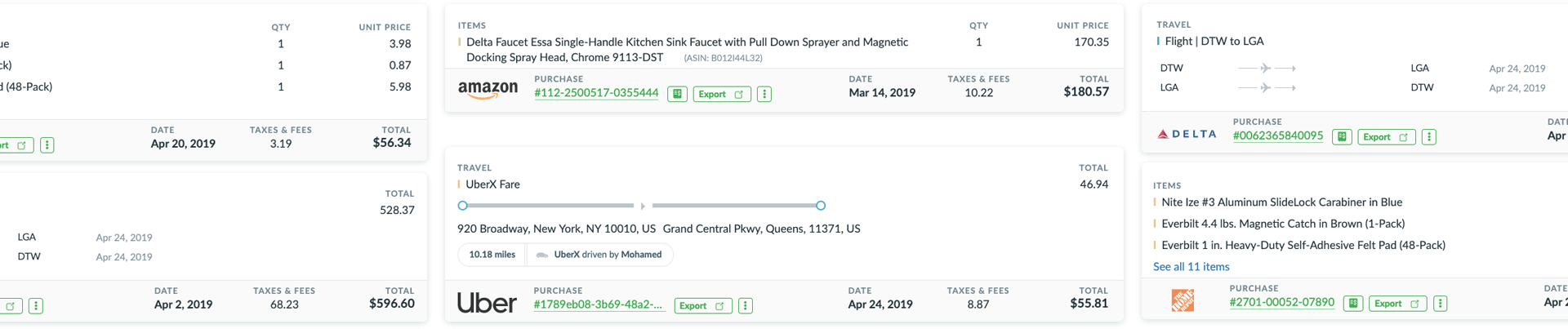Open three-dot menu on Amazon receipt

click(x=764, y=94)
